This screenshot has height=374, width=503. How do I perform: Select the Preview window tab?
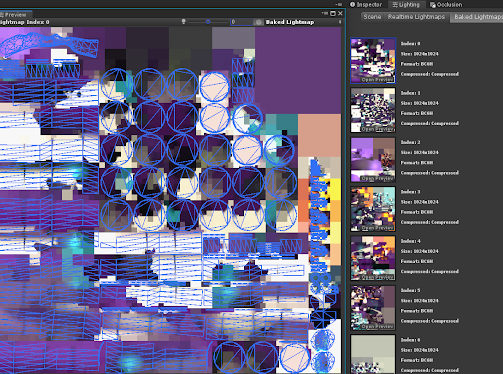(15, 15)
